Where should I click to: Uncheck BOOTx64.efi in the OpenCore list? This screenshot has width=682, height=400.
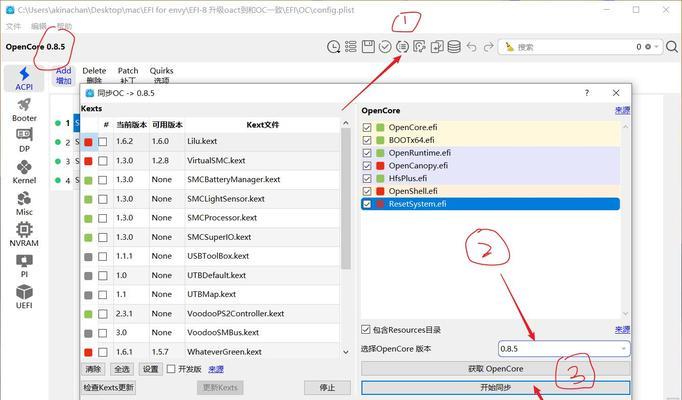click(x=367, y=140)
